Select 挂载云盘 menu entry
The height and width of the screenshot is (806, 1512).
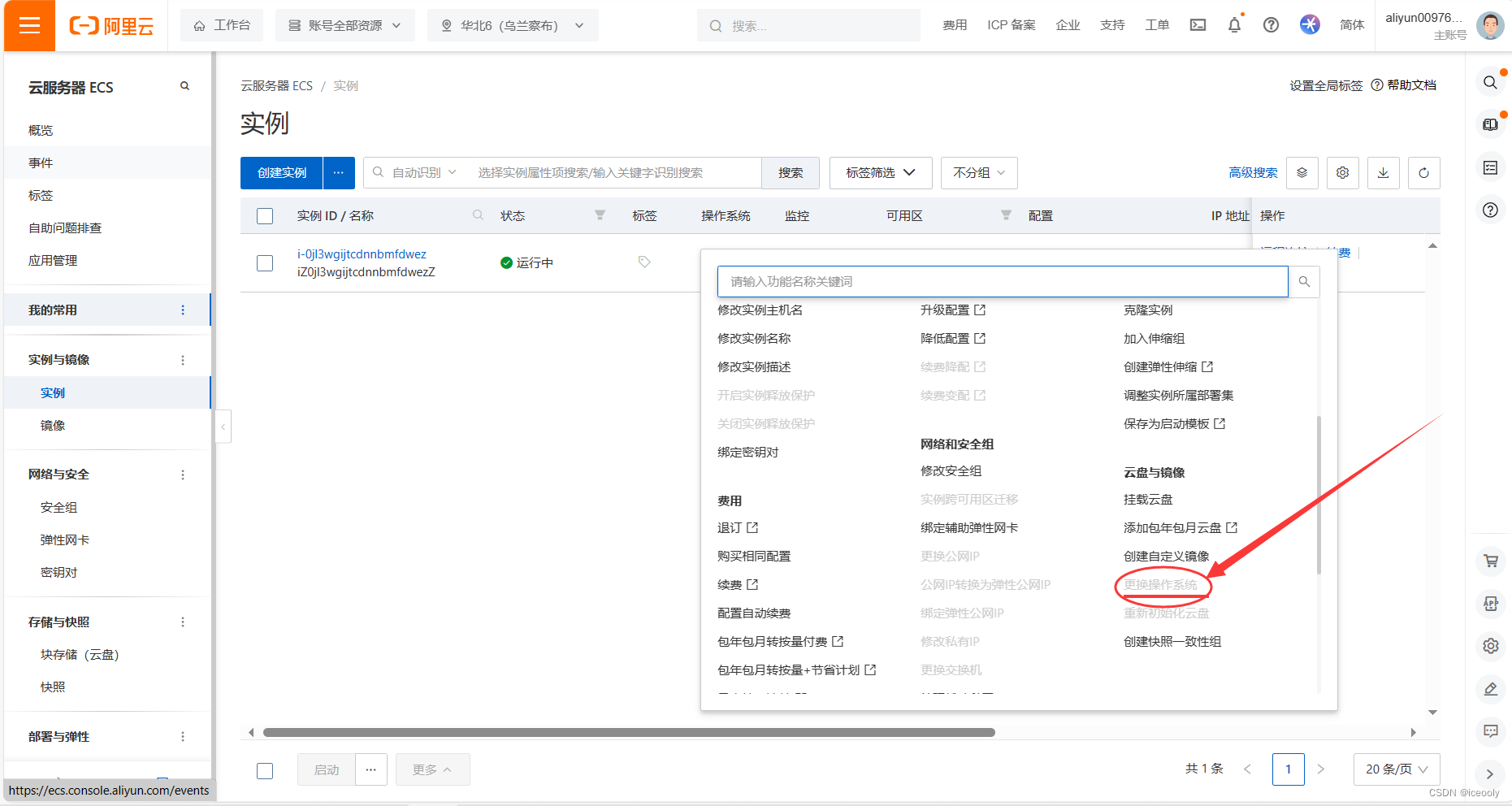tap(1148, 499)
